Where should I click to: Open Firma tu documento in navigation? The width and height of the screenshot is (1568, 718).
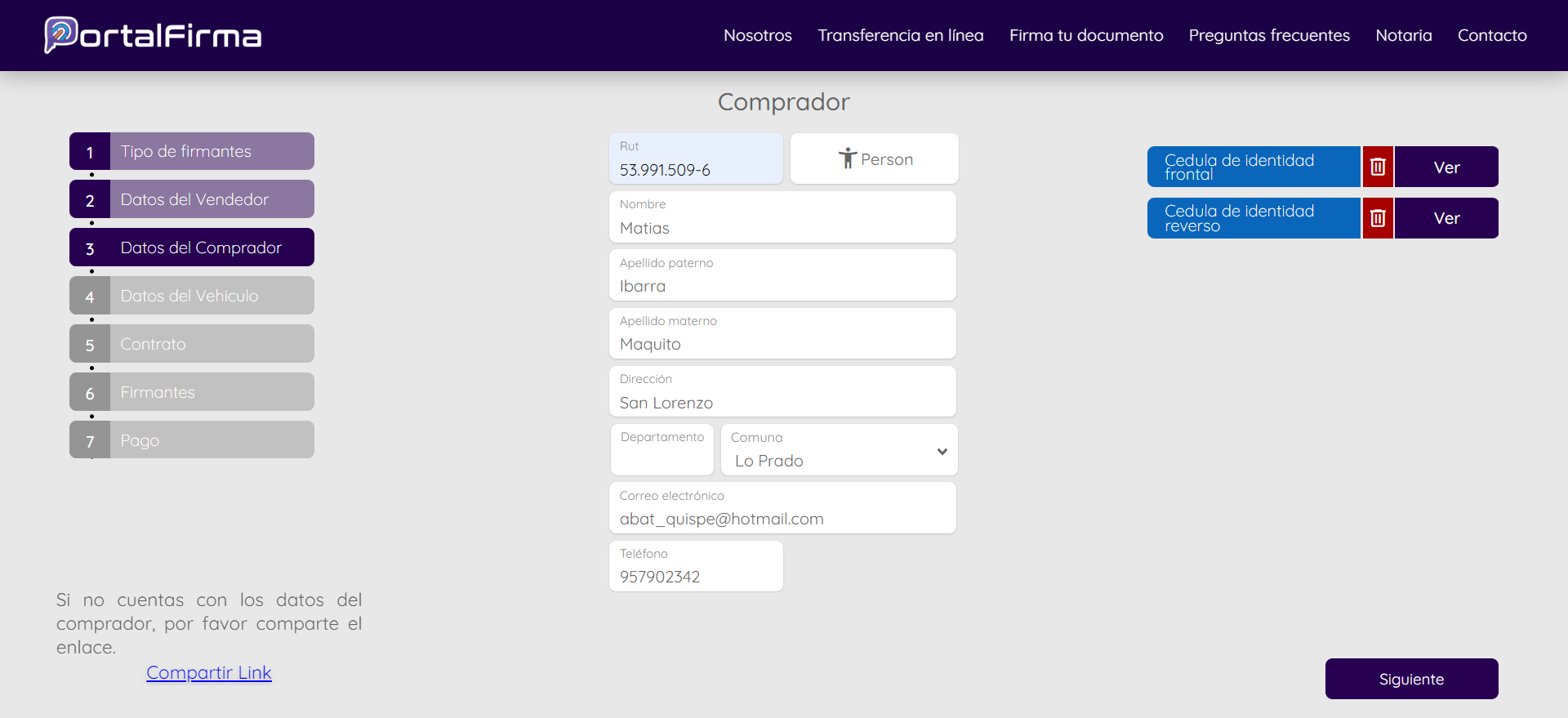(x=1085, y=35)
